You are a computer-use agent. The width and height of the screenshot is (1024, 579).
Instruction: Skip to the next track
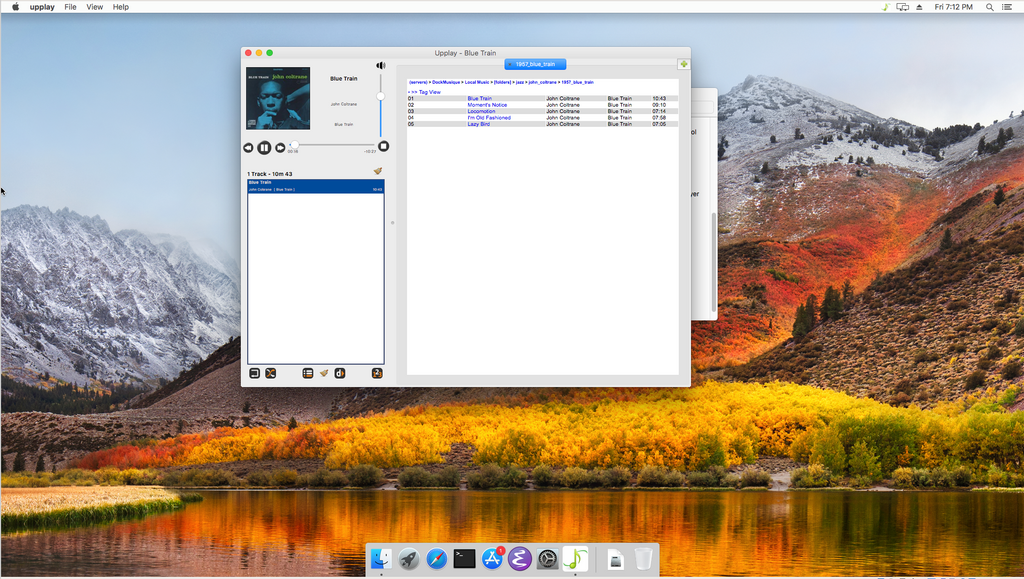pos(281,148)
